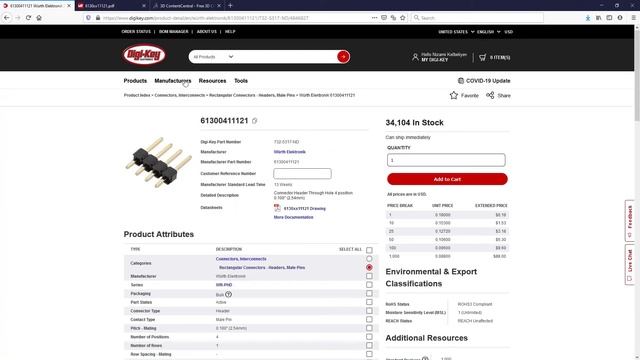Open the Order Status link

coord(136,31)
